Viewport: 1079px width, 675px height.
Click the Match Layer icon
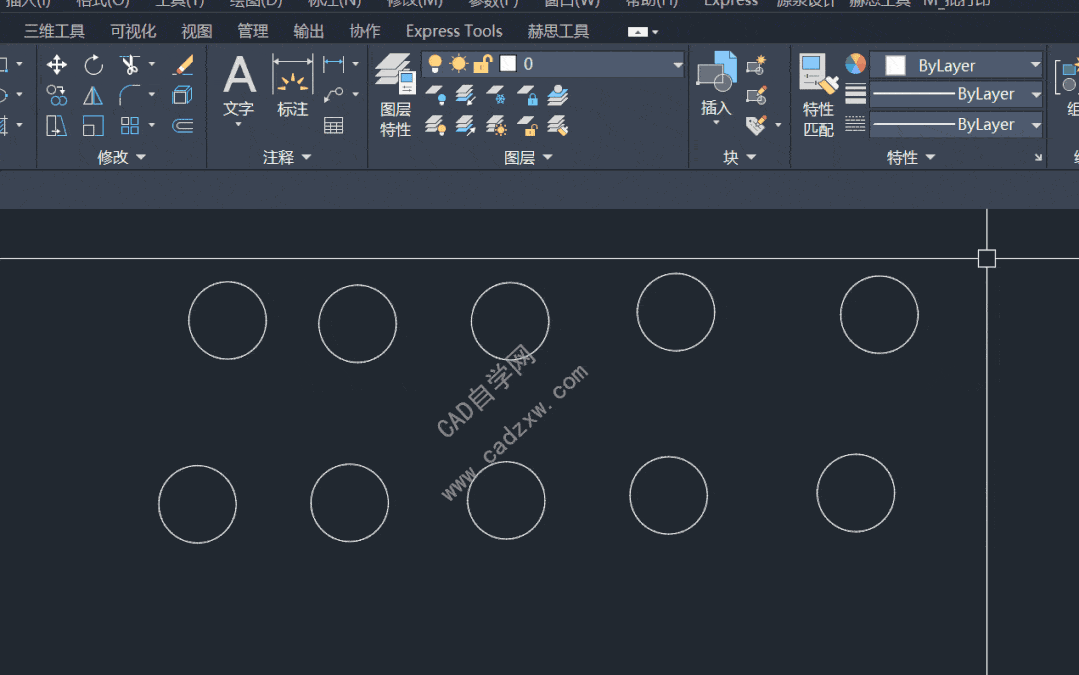[557, 126]
